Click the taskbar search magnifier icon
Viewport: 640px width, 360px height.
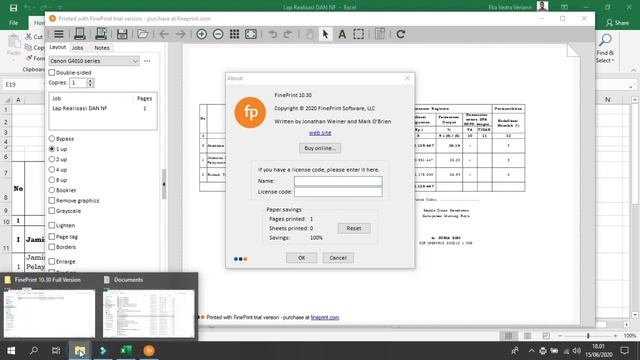34,351
